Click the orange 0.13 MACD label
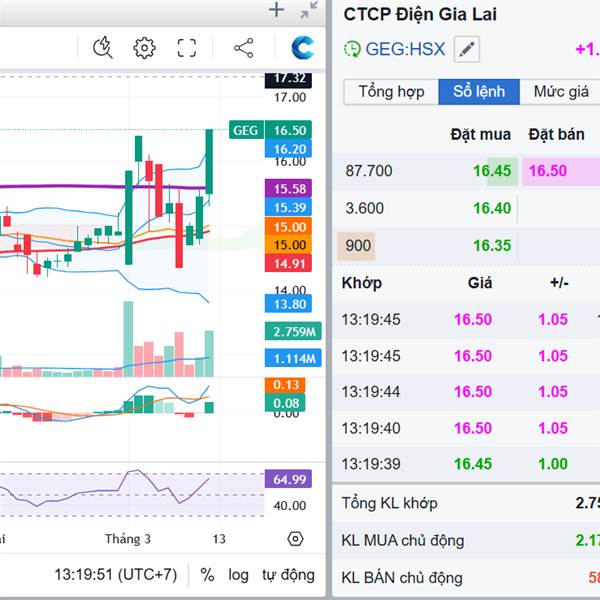600x600 pixels. (x=285, y=385)
